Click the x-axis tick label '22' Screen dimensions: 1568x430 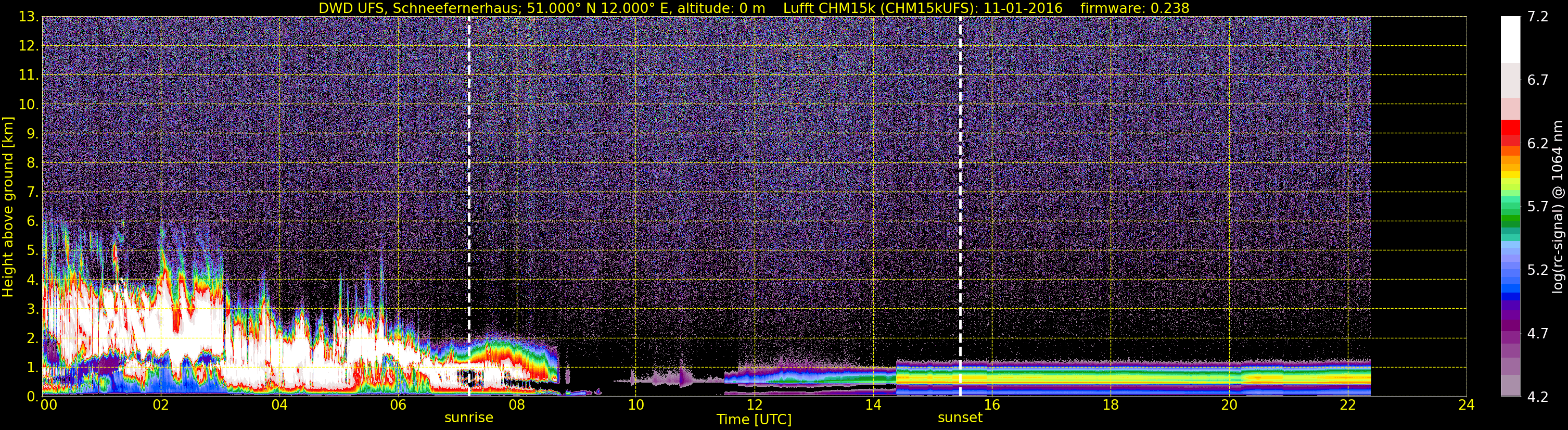(1348, 405)
